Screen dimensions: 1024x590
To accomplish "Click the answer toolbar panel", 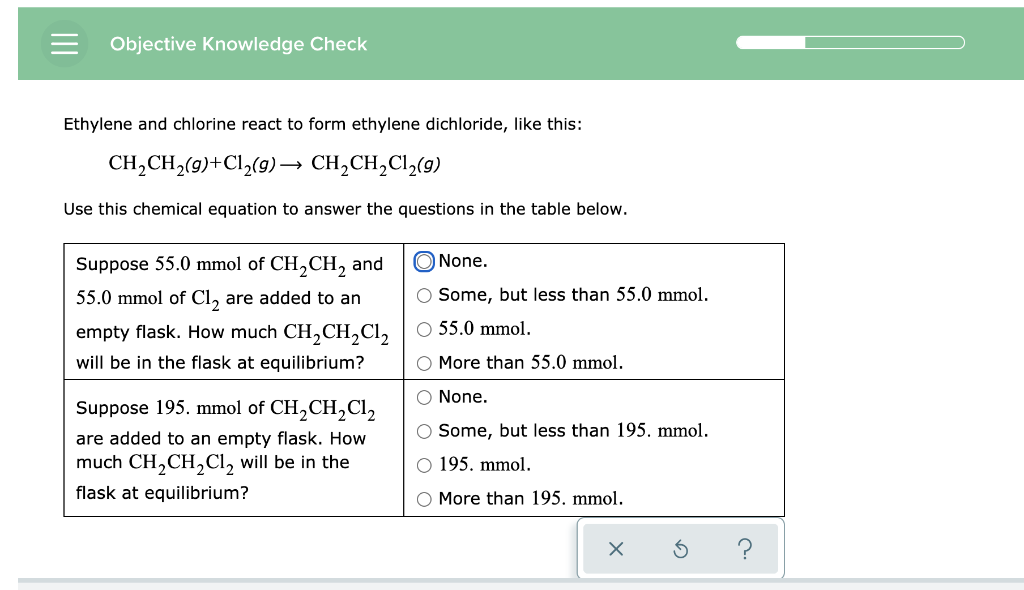I will 681,548.
